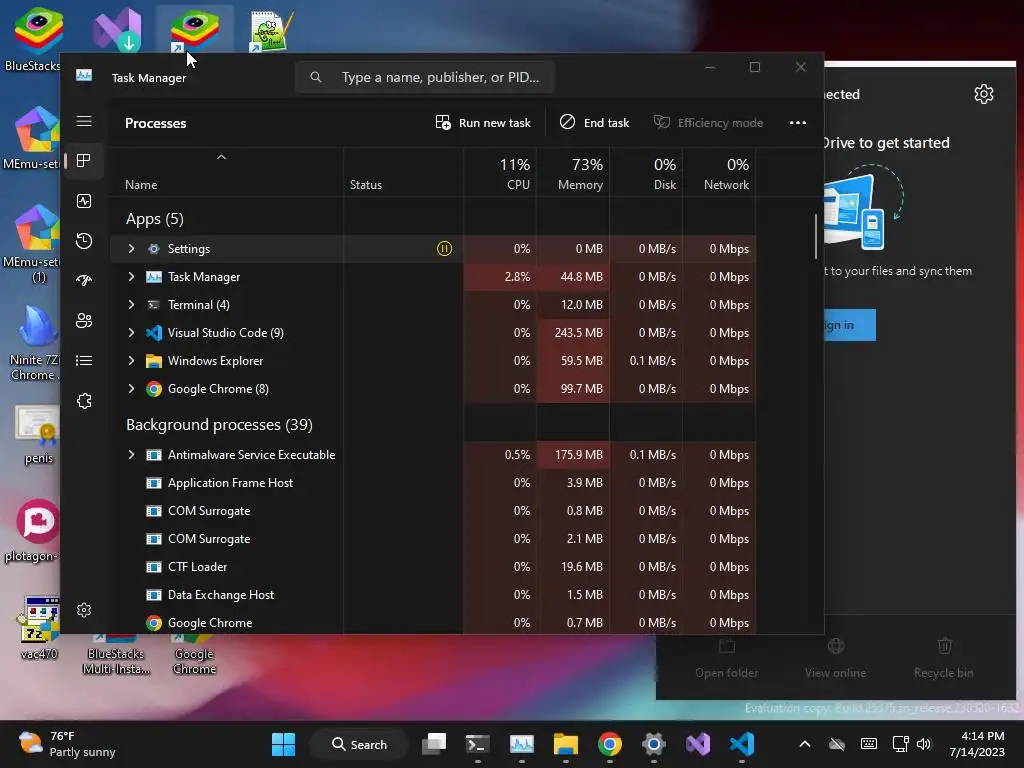The height and width of the screenshot is (768, 1024).
Task: Click the suspended pause icon on Settings row
Action: [x=444, y=249]
